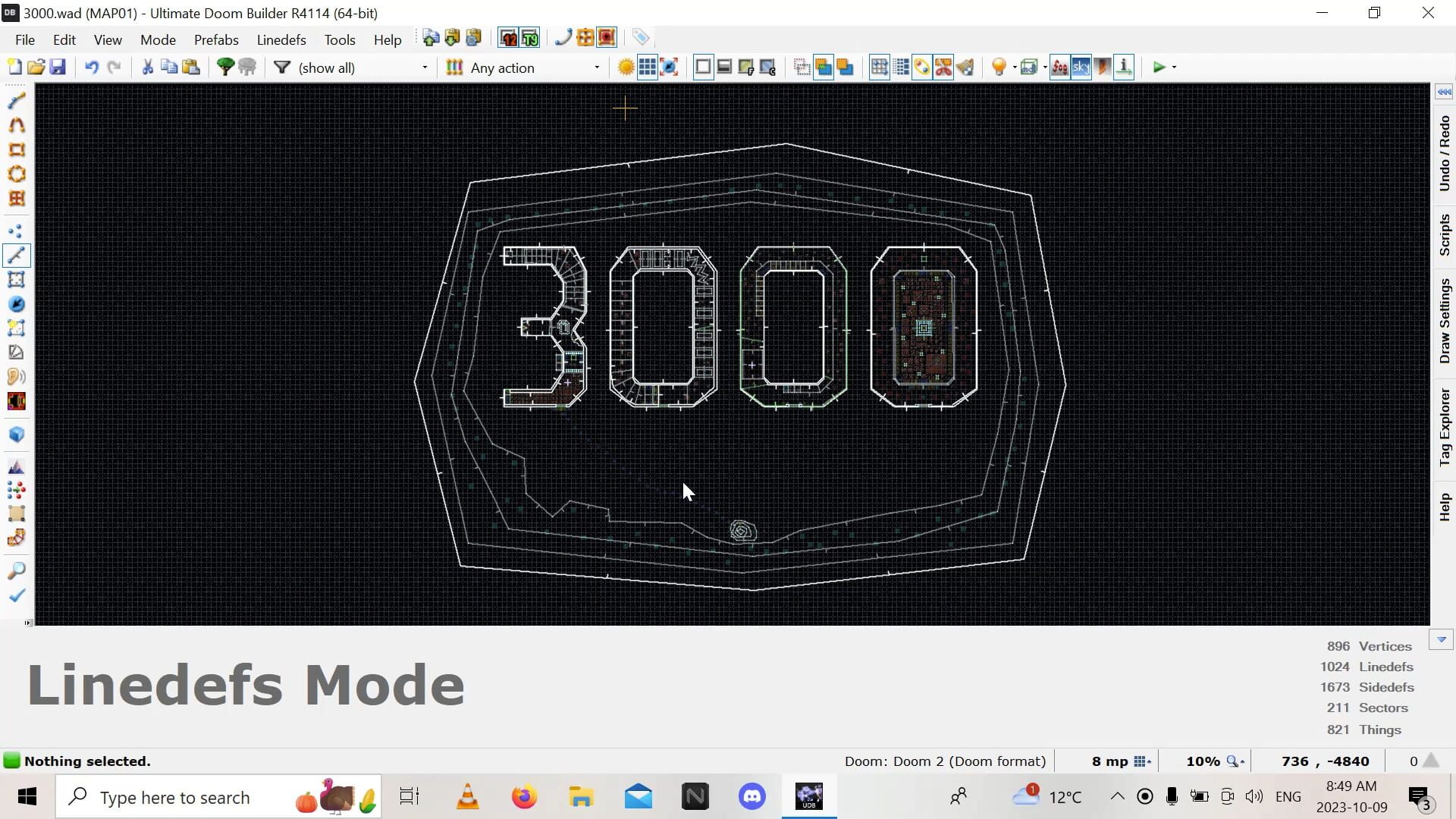Click the Cut scissors icon
Image resolution: width=1456 pixels, height=819 pixels.
(x=147, y=67)
